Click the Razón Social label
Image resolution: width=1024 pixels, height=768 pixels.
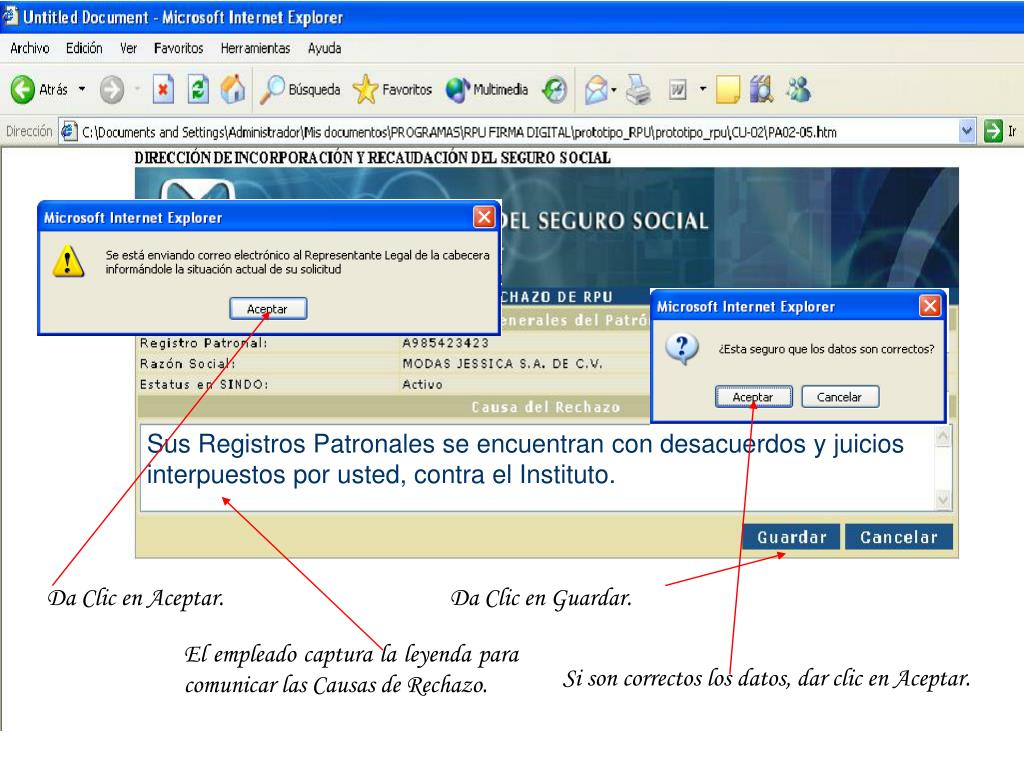click(187, 364)
